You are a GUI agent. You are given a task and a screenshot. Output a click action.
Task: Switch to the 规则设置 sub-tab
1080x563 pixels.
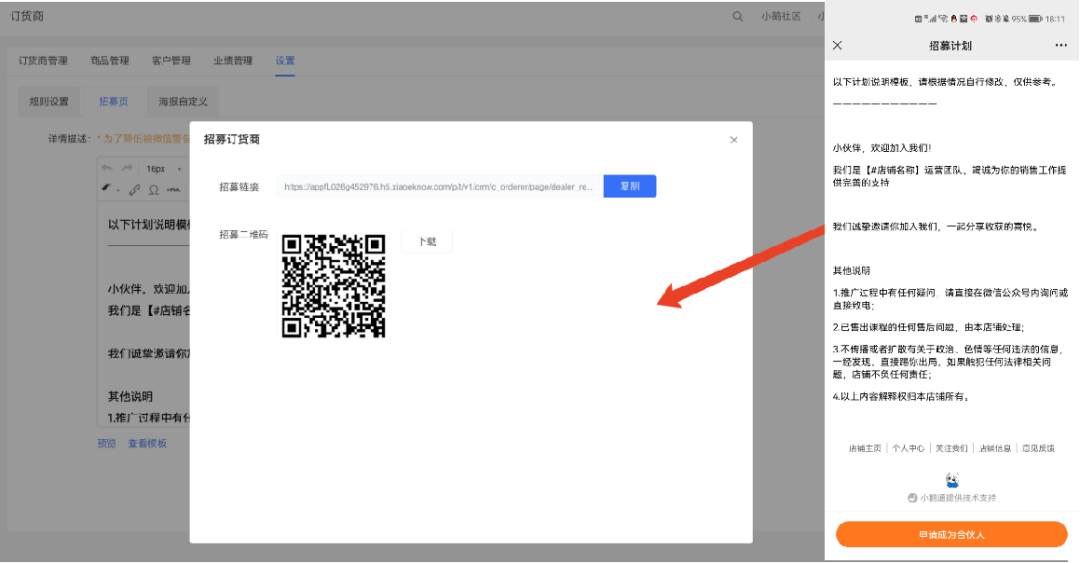point(49,101)
